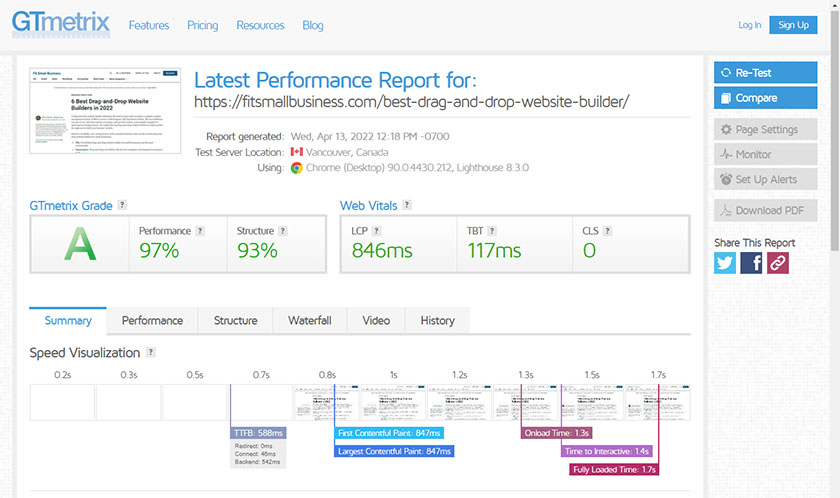Open the CLS help question mark
Image resolution: width=840 pixels, height=498 pixels.
(607, 231)
